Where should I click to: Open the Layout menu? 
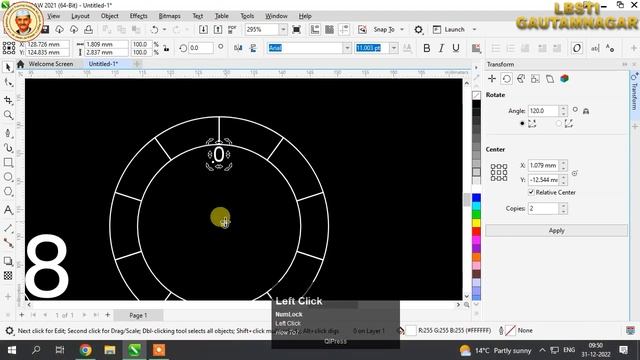click(x=80, y=16)
